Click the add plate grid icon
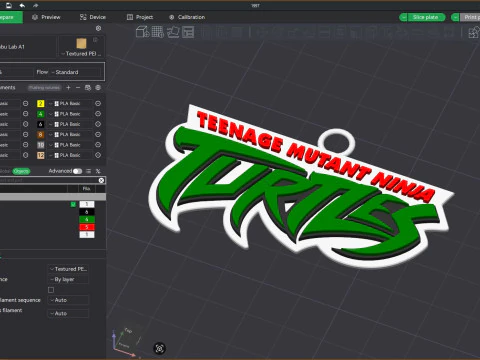 tap(158, 32)
